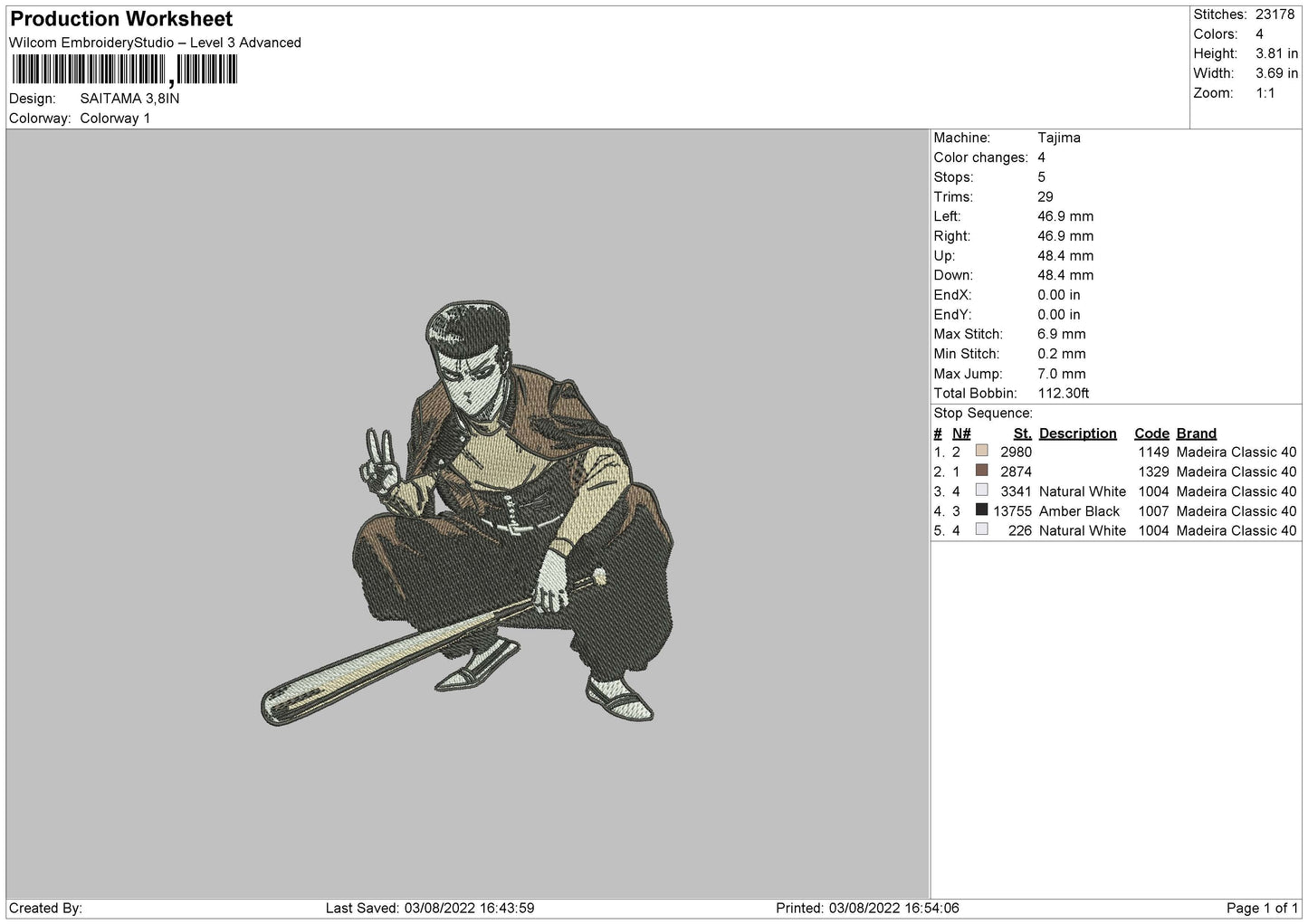Click stitch count '3341' in stop sequence

pos(1016,491)
